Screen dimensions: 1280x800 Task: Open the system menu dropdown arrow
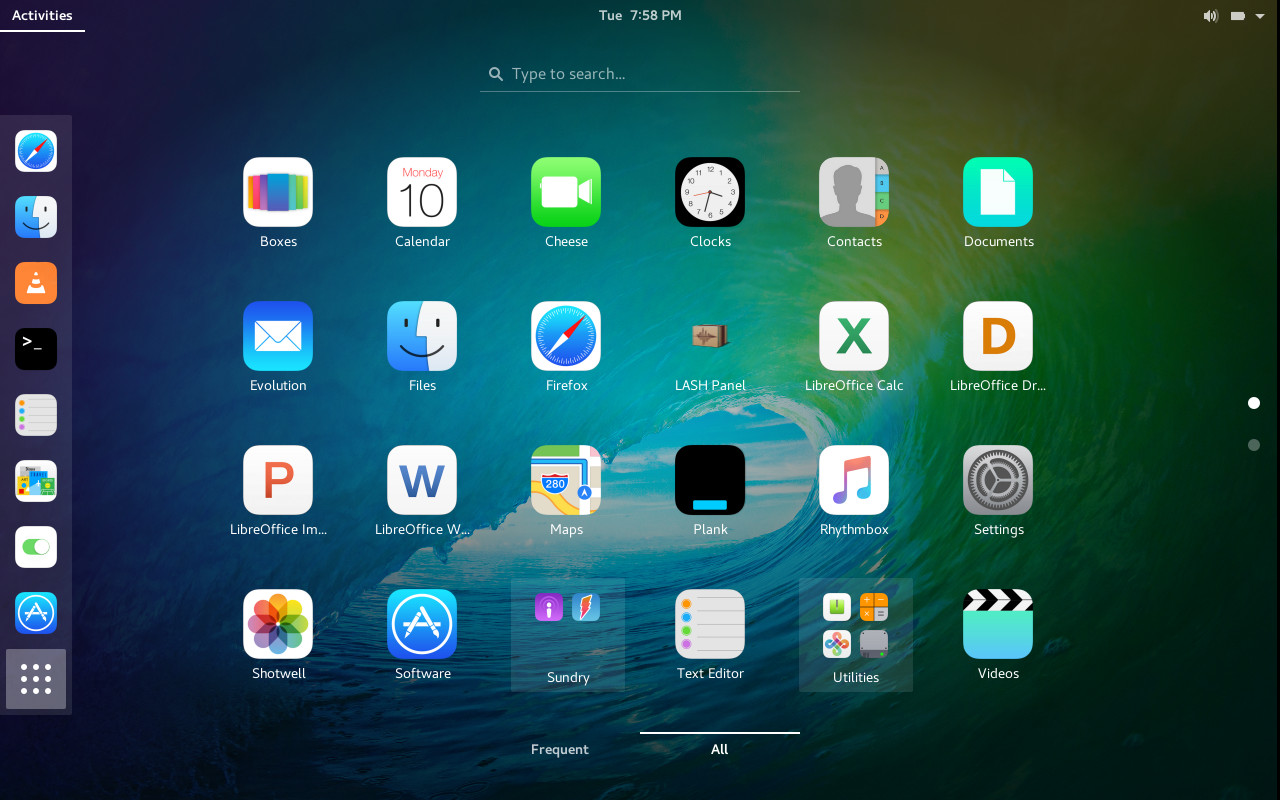pos(1260,16)
